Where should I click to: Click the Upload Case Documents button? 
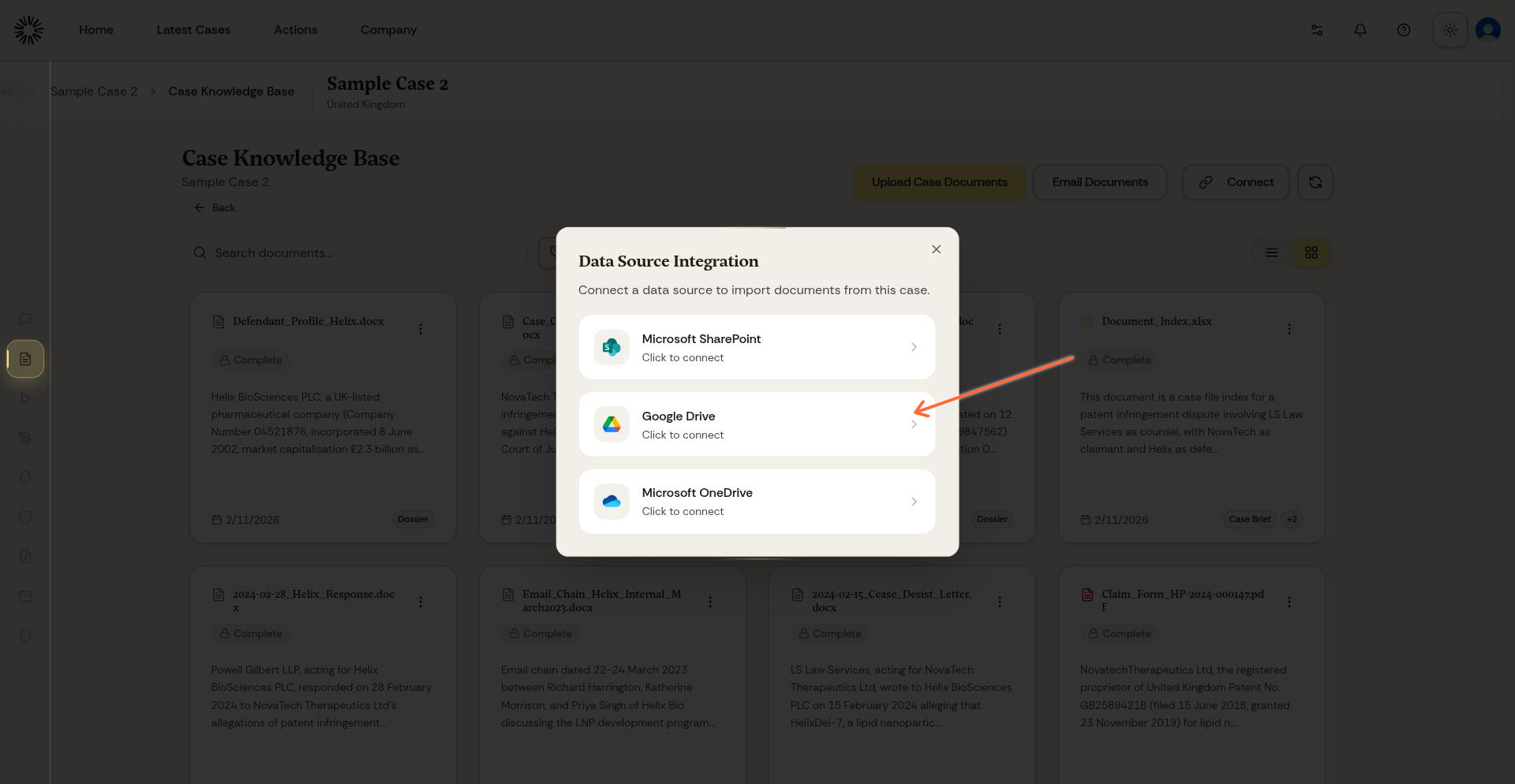[x=939, y=182]
